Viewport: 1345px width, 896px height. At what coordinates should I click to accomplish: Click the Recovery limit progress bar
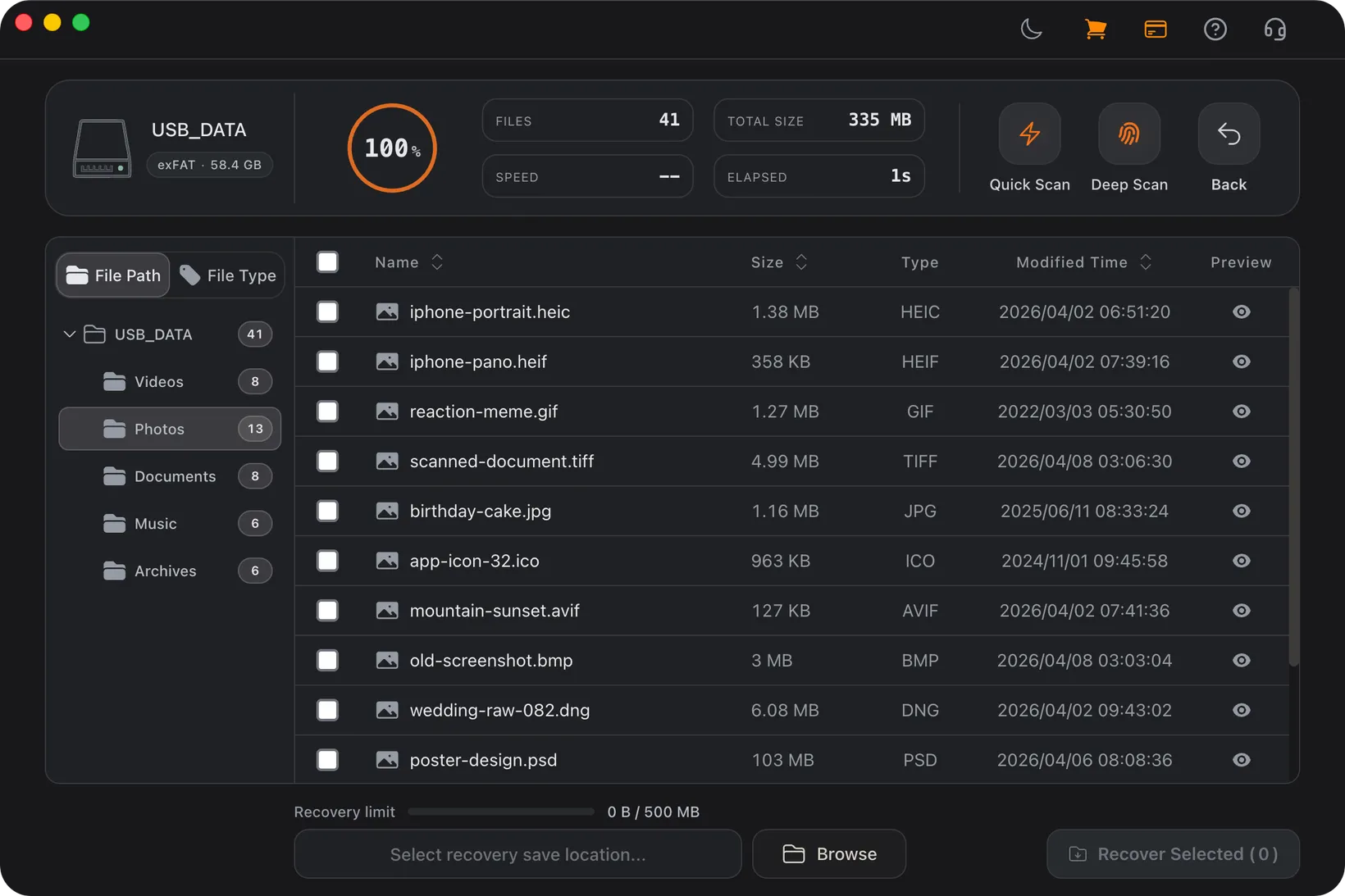pos(501,812)
